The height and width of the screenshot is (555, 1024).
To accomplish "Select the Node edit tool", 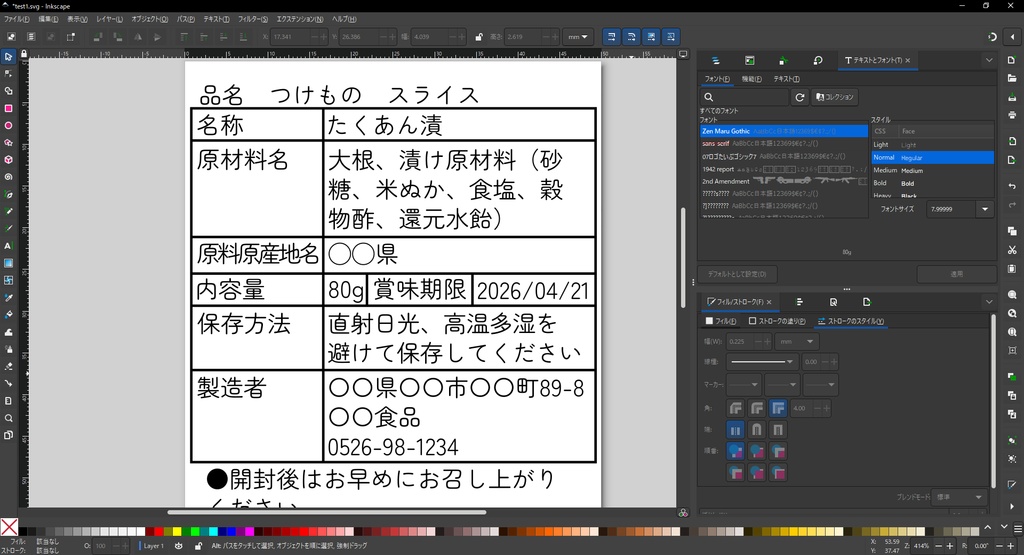I will pos(8,74).
